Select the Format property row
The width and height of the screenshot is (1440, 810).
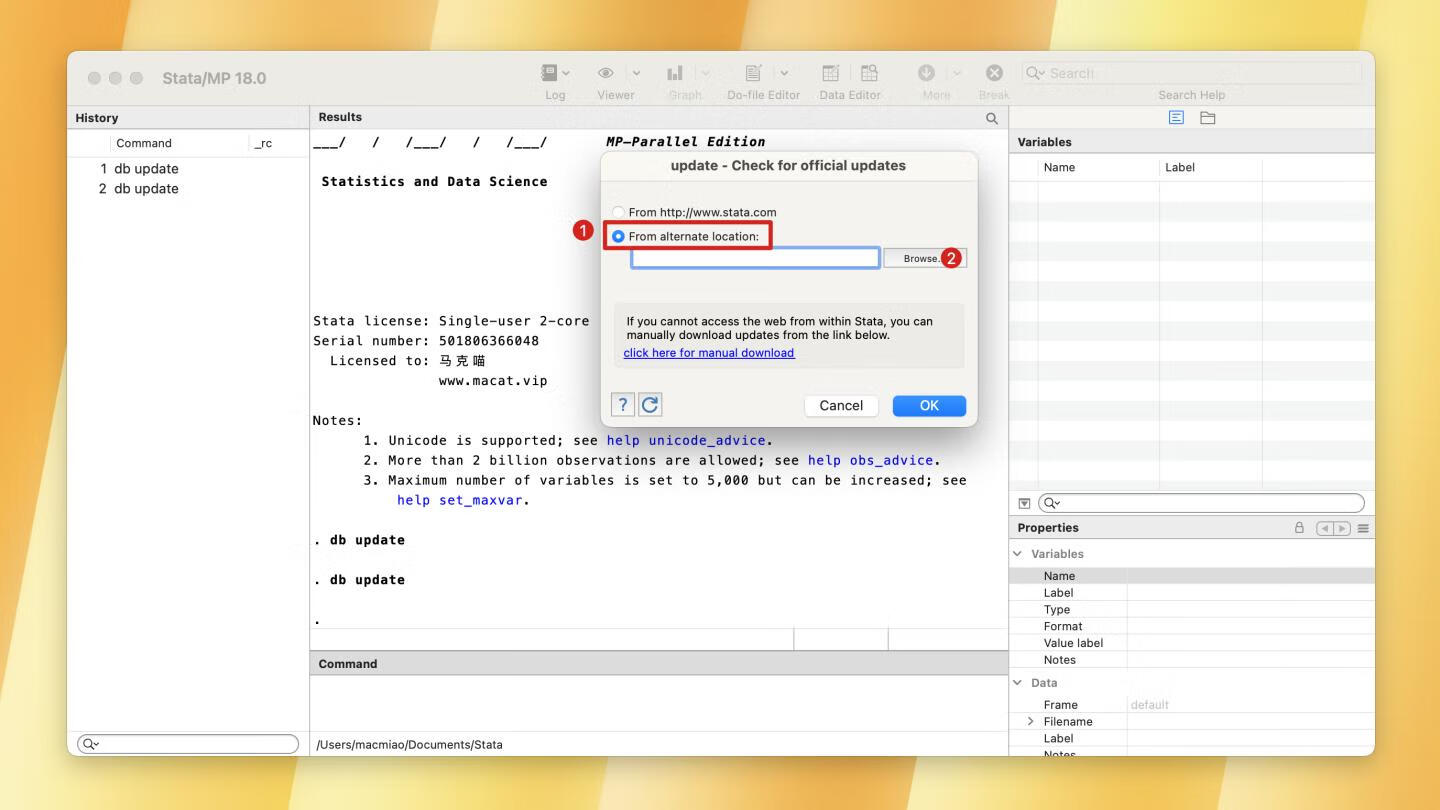[x=1192, y=626]
